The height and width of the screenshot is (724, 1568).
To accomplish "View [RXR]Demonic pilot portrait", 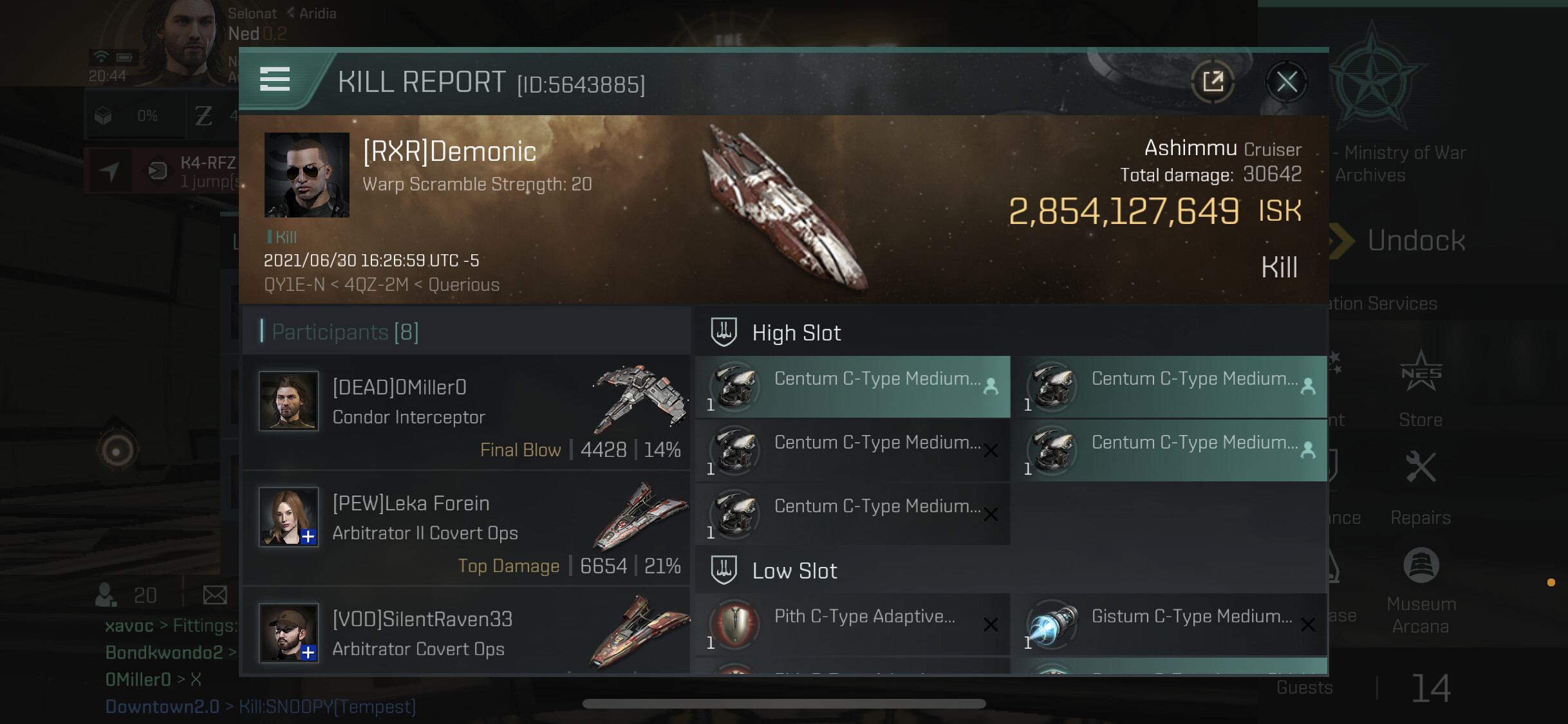I will click(307, 174).
